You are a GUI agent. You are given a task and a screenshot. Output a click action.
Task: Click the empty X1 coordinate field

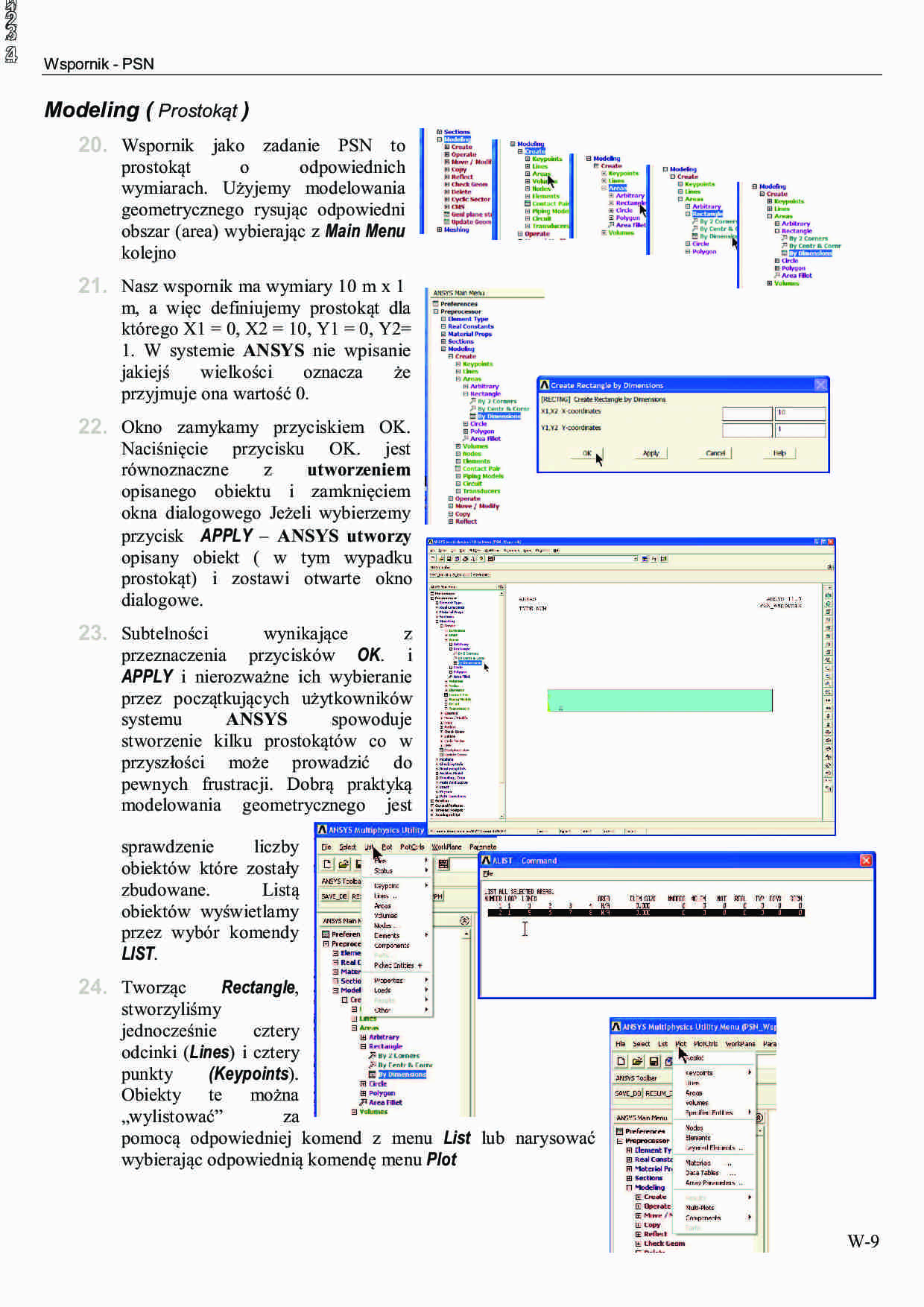click(x=747, y=414)
